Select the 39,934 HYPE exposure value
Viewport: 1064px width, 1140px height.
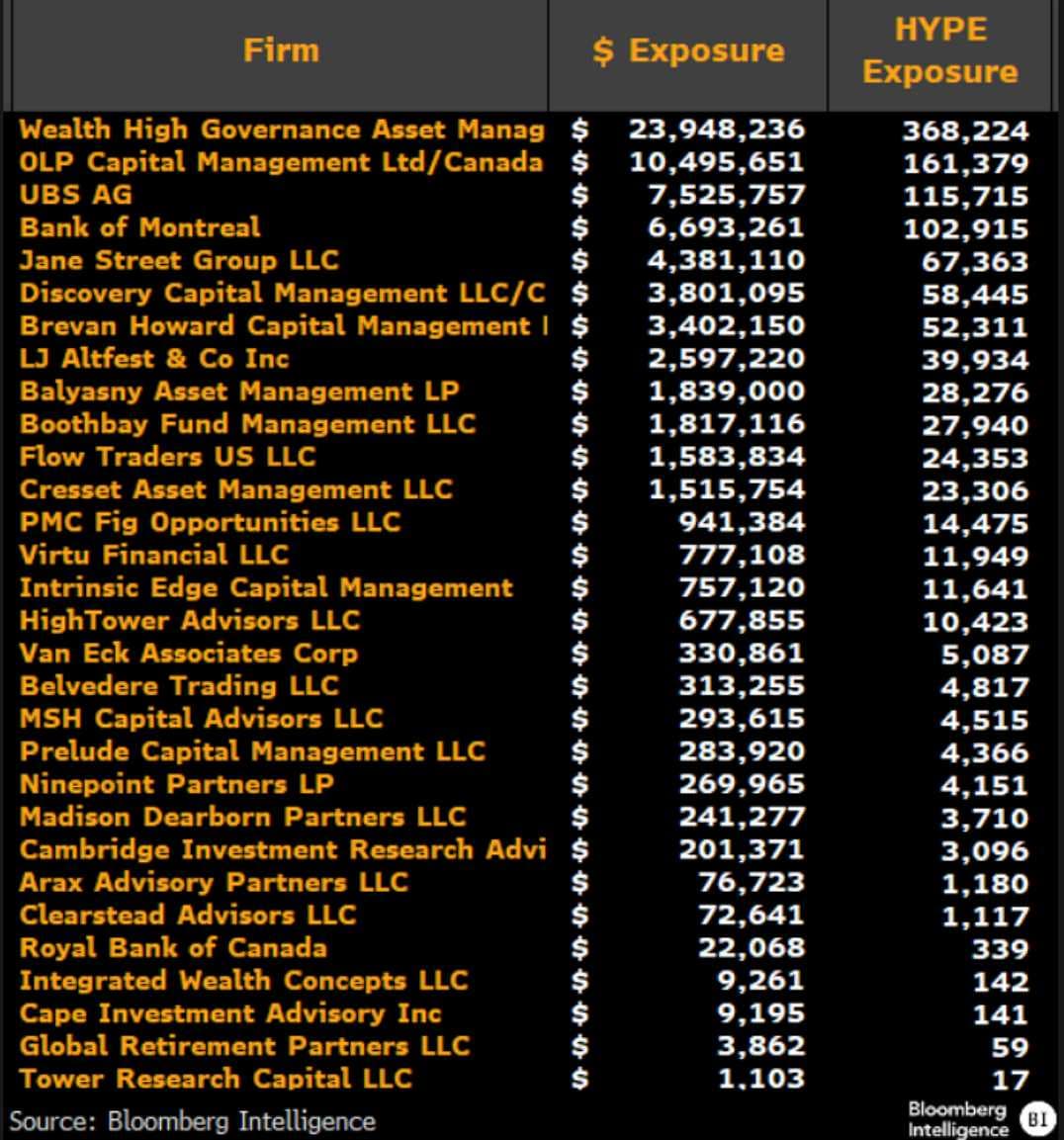975,360
